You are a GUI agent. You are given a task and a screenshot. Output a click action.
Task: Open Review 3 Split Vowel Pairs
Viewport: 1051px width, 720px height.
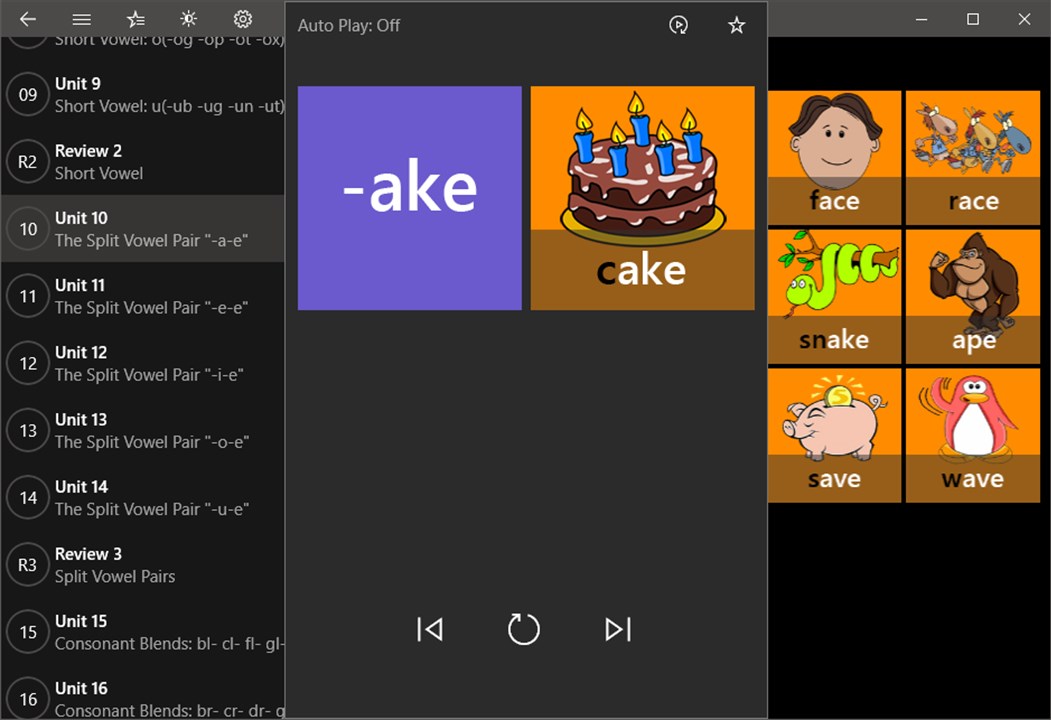click(x=143, y=564)
